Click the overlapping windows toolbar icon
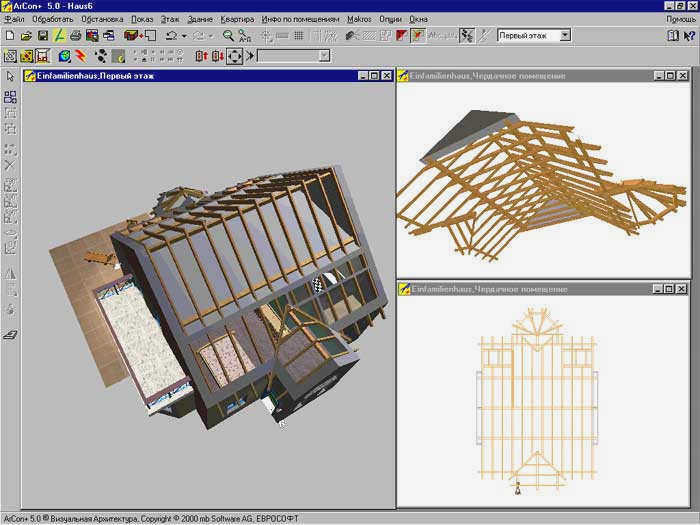Image resolution: width=700 pixels, height=525 pixels. tap(108, 35)
